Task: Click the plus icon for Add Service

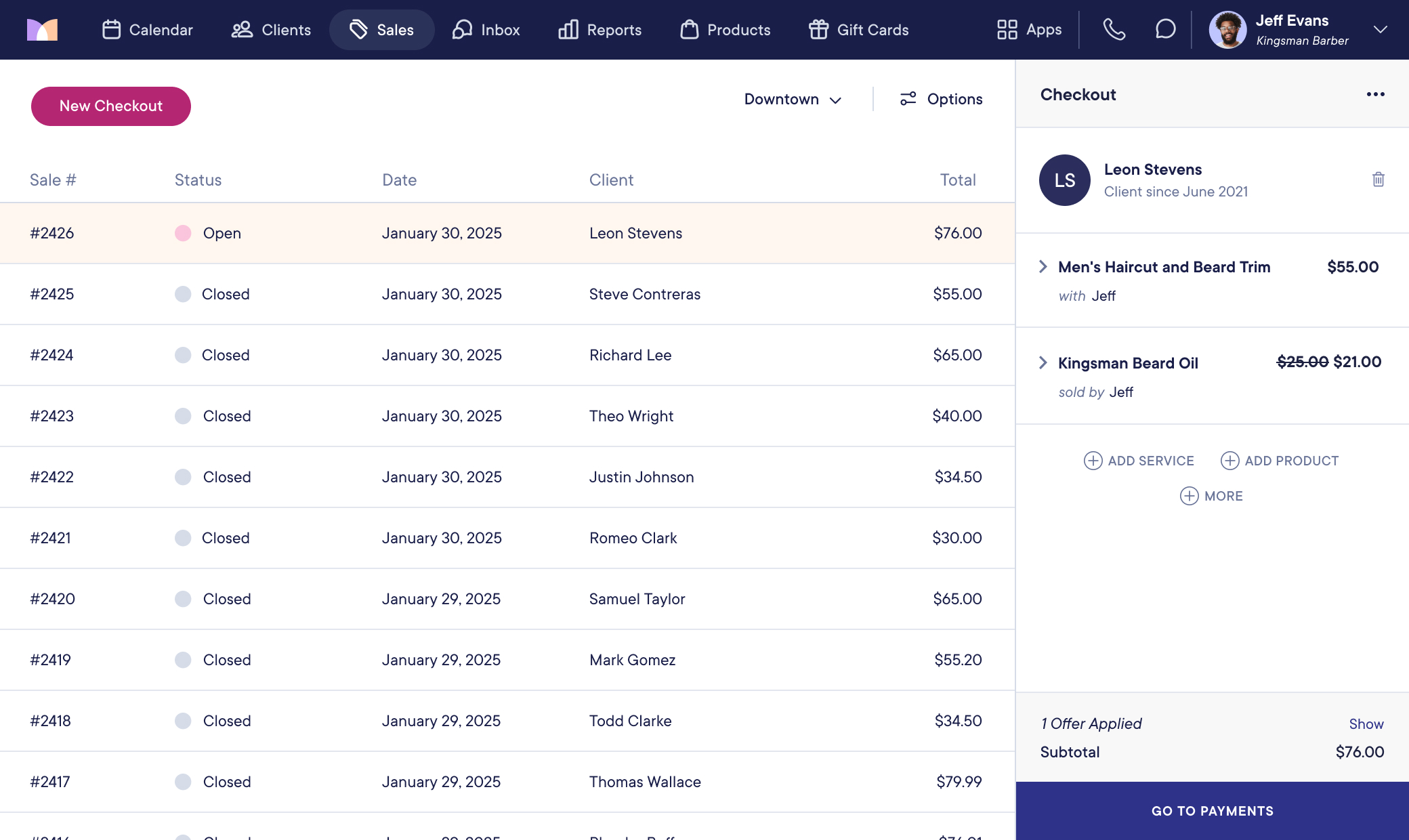Action: pyautogui.click(x=1093, y=461)
